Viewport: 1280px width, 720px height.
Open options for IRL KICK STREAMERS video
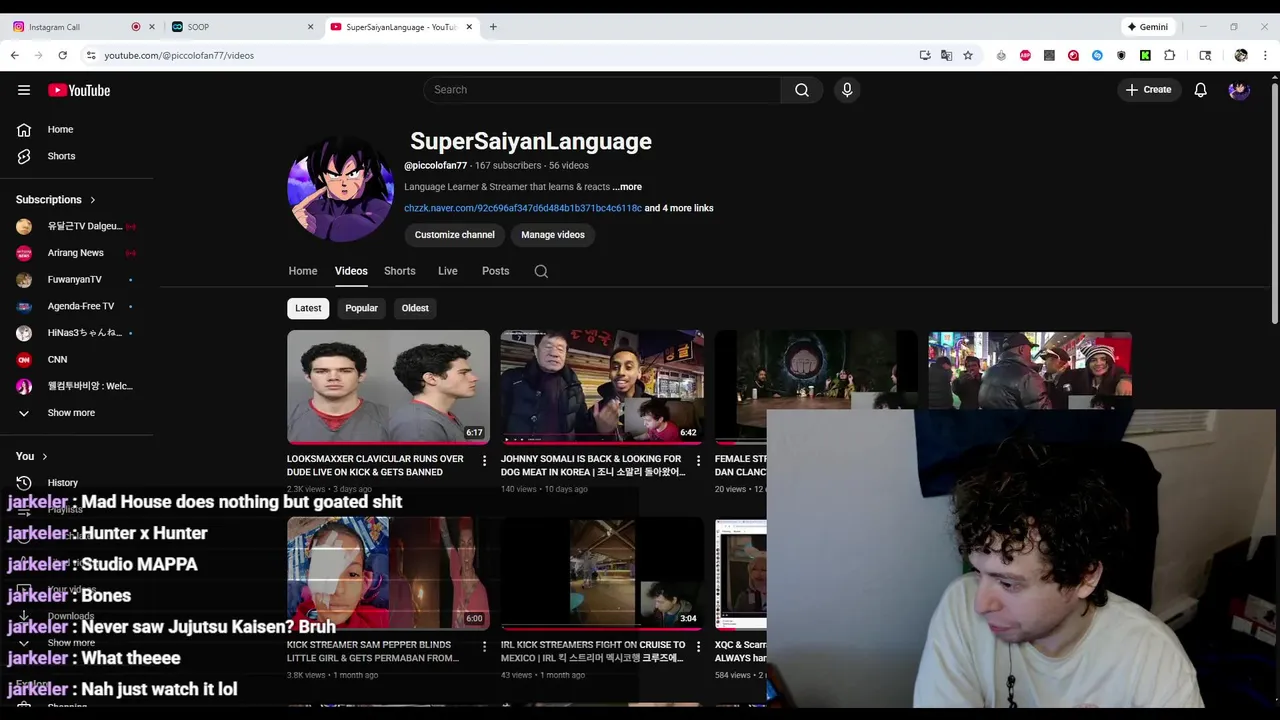(698, 647)
